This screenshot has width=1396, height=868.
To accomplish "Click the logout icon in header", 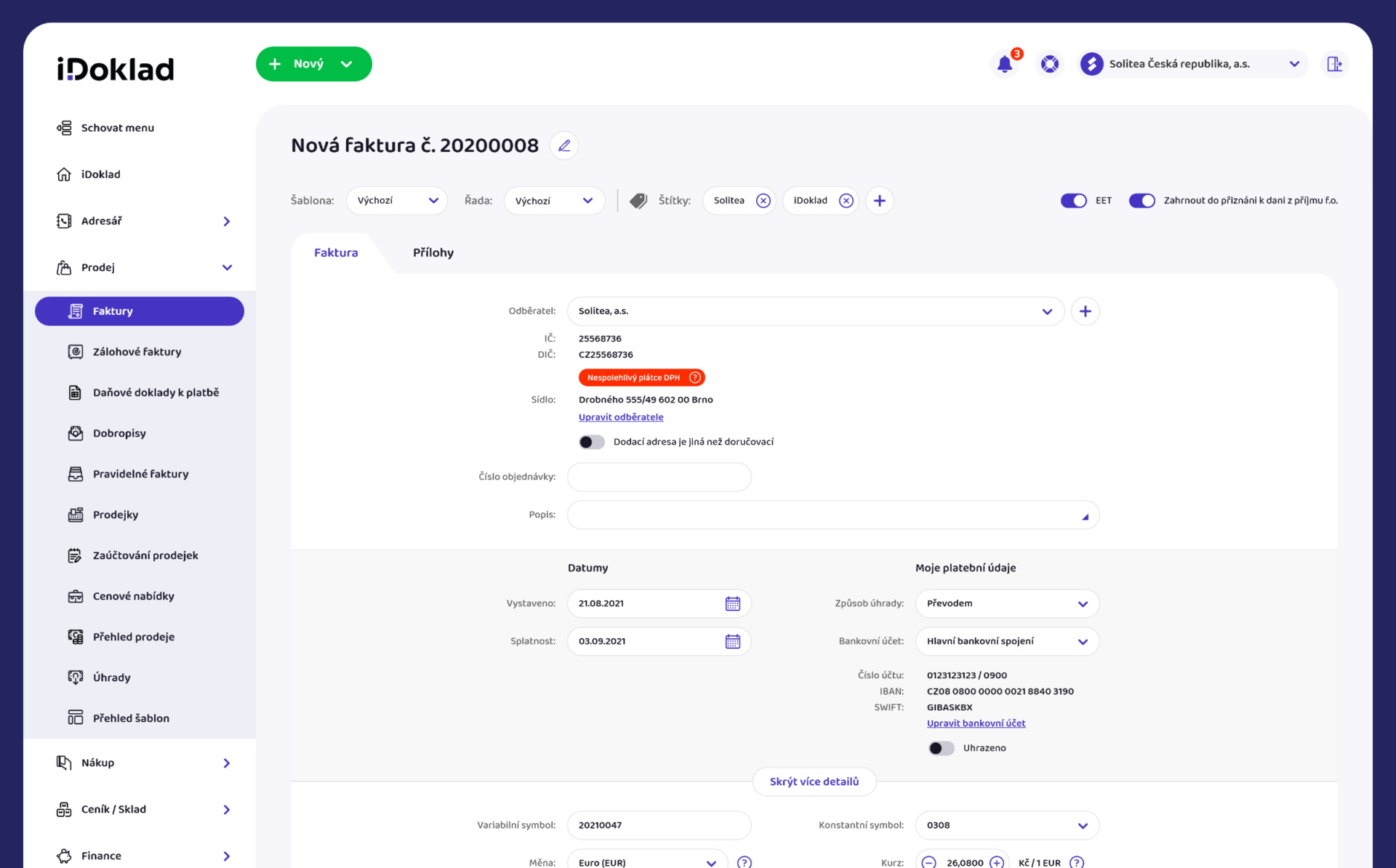I will pyautogui.click(x=1334, y=64).
